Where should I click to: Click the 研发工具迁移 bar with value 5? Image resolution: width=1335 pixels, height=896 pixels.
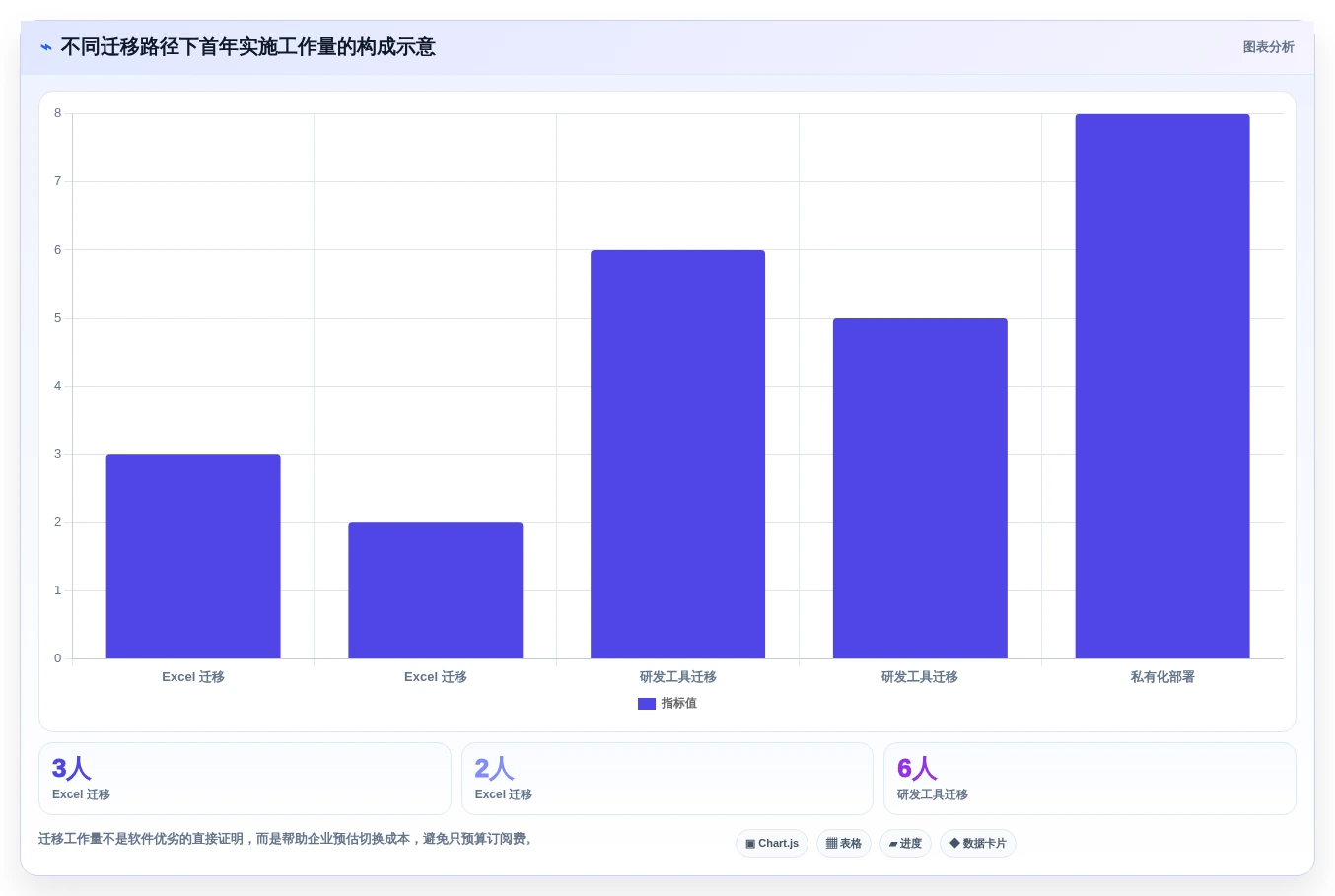(920, 488)
